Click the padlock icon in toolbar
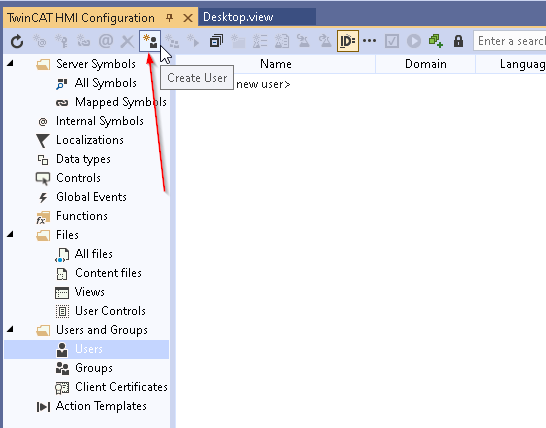This screenshot has width=546, height=428. 458,41
